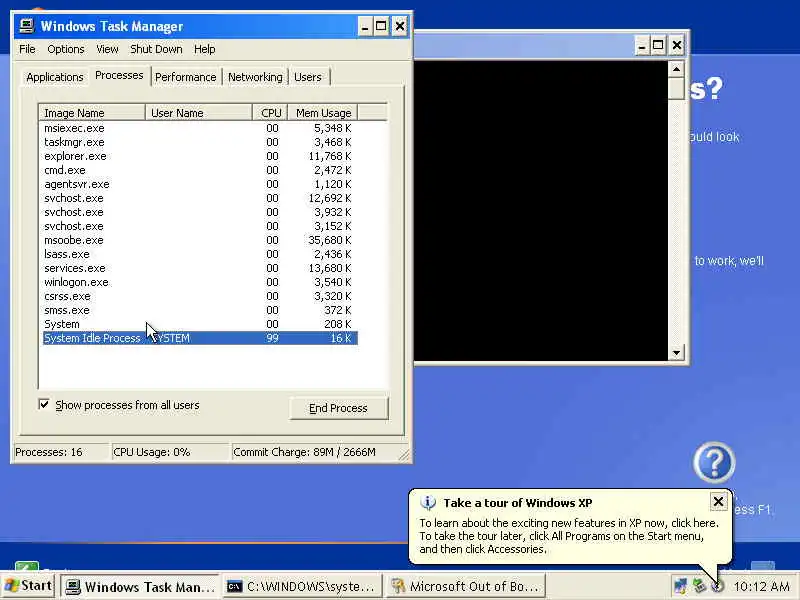Select the lsass.exe process row

coord(200,254)
